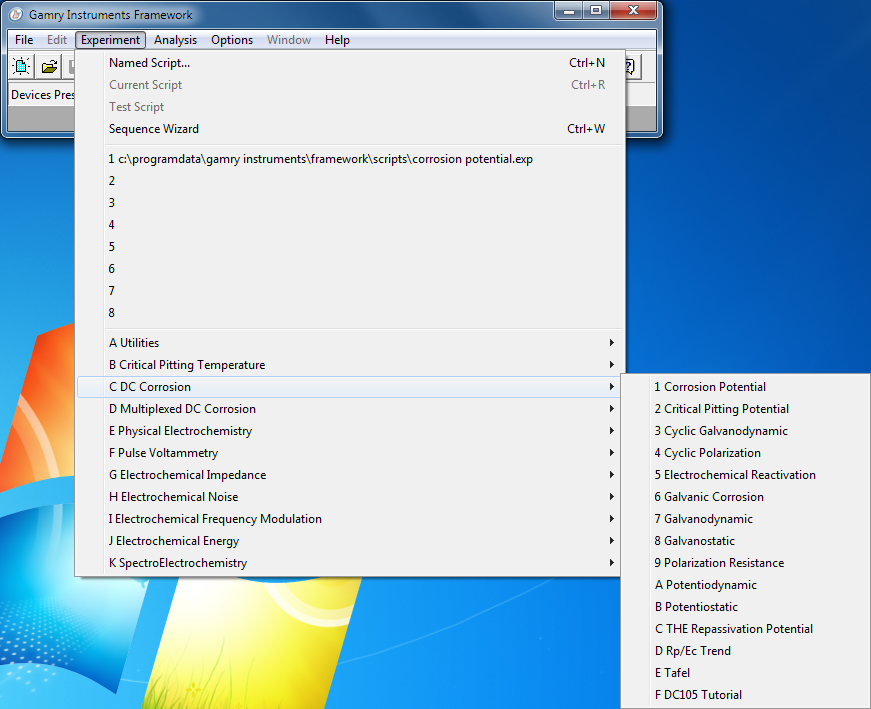Screen dimensions: 871x709
Task: Expand B Critical Pitting Temperature submenu
Action: pyautogui.click(x=349, y=365)
